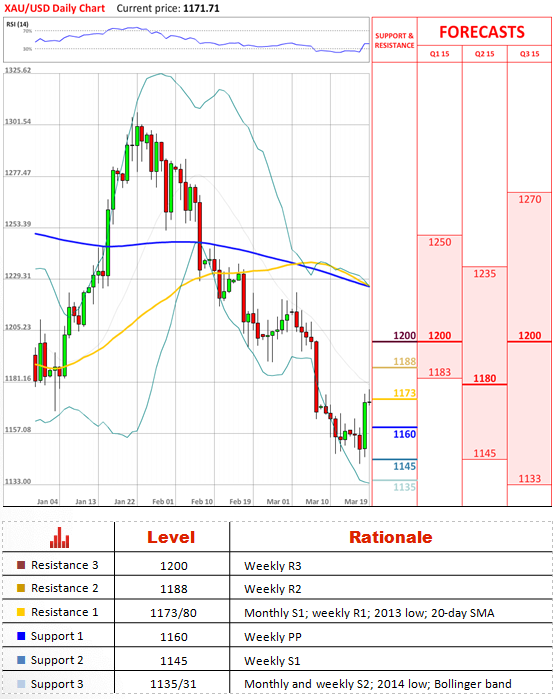555x699 pixels.
Task: Click the Support & Resistance header
Action: click(x=395, y=41)
